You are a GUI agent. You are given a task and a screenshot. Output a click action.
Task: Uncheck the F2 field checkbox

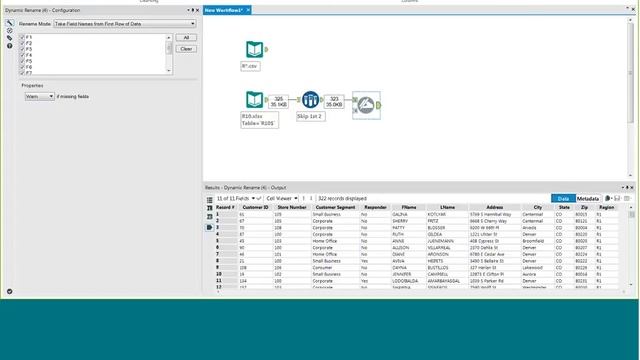tap(22, 43)
